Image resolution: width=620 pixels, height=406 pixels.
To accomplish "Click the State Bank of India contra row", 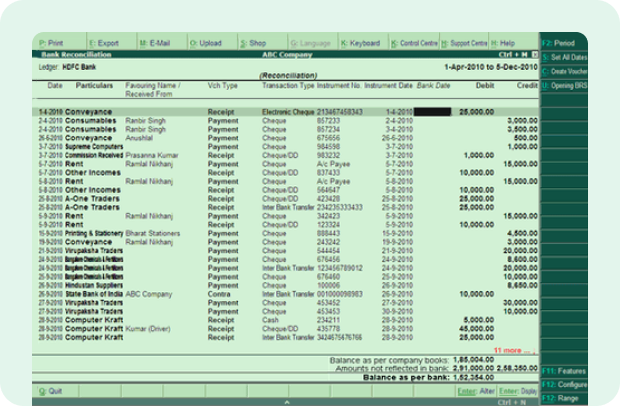I will (285, 294).
